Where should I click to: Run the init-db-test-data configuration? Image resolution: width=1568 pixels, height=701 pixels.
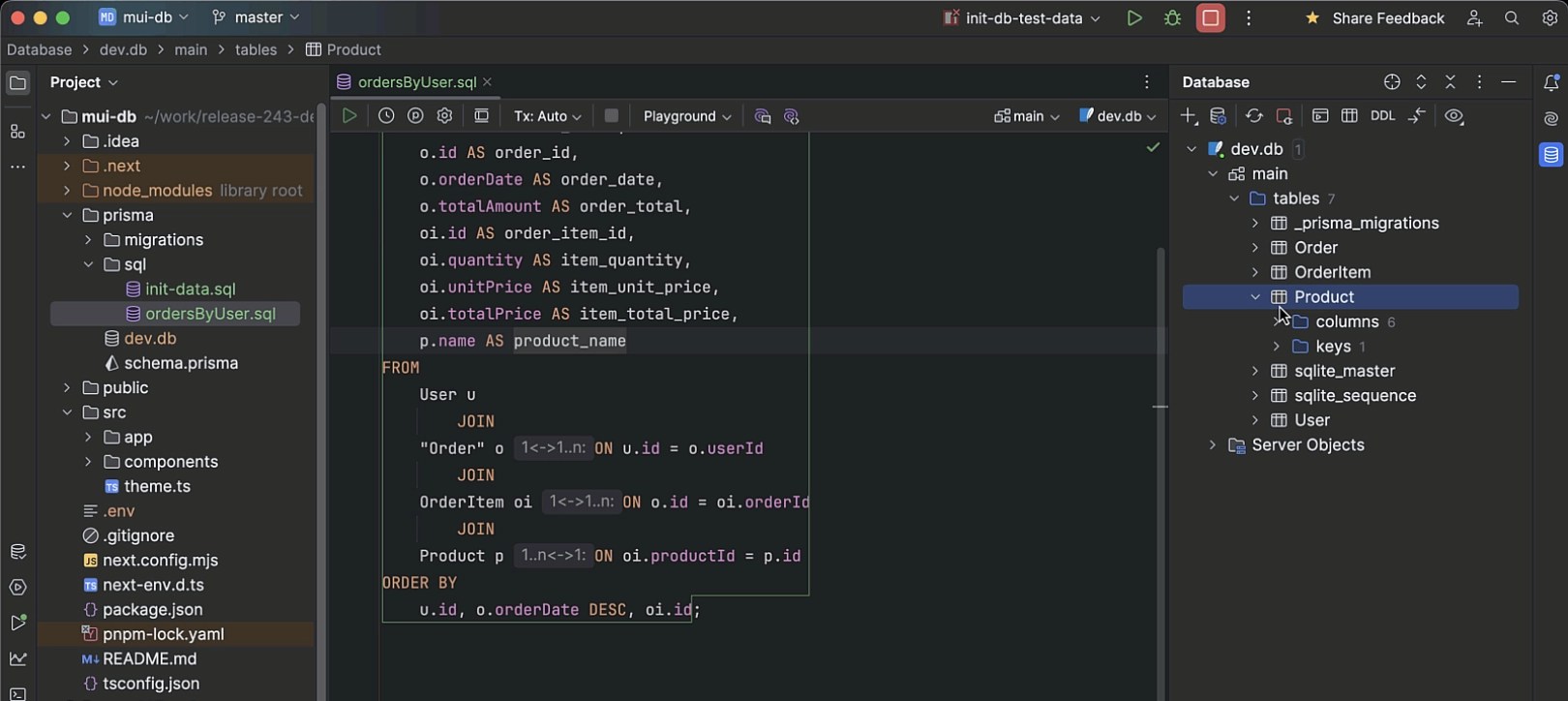point(1134,17)
